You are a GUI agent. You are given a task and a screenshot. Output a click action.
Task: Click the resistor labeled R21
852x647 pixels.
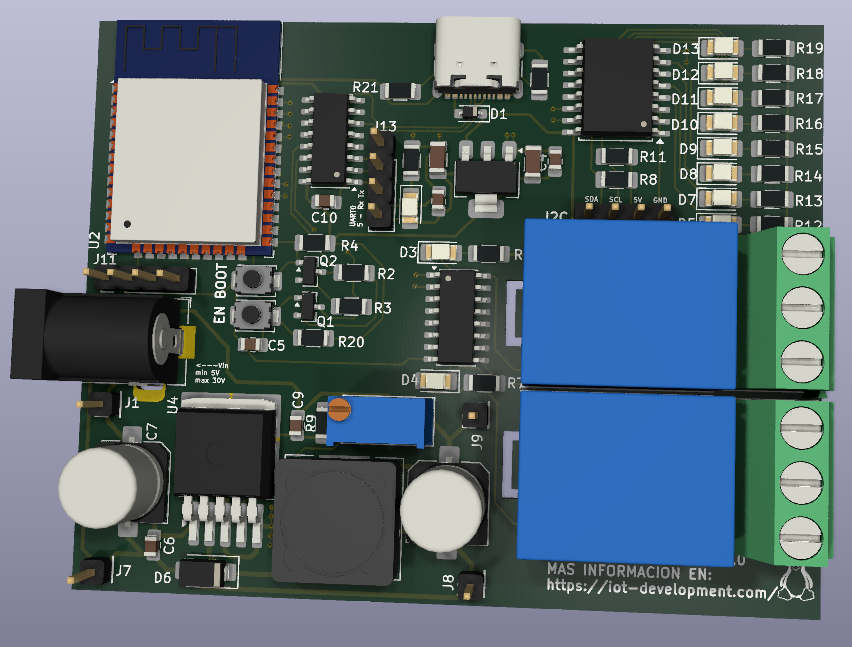coord(401,91)
